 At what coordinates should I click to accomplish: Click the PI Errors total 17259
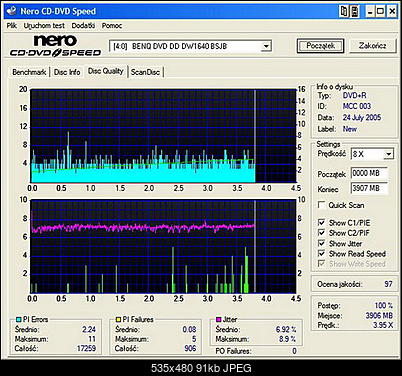(86, 348)
